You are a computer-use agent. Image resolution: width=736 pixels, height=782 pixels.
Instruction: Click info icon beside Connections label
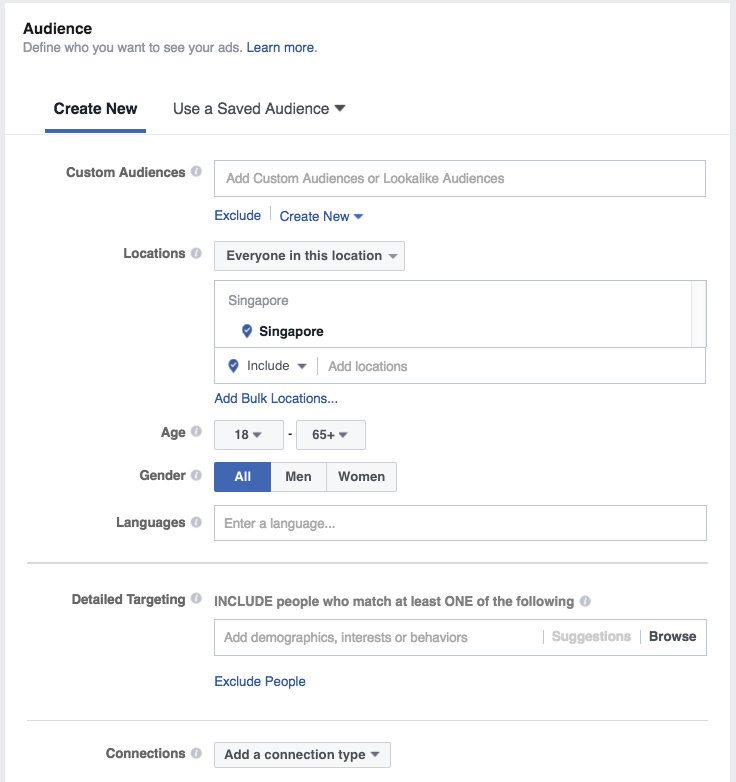point(196,754)
